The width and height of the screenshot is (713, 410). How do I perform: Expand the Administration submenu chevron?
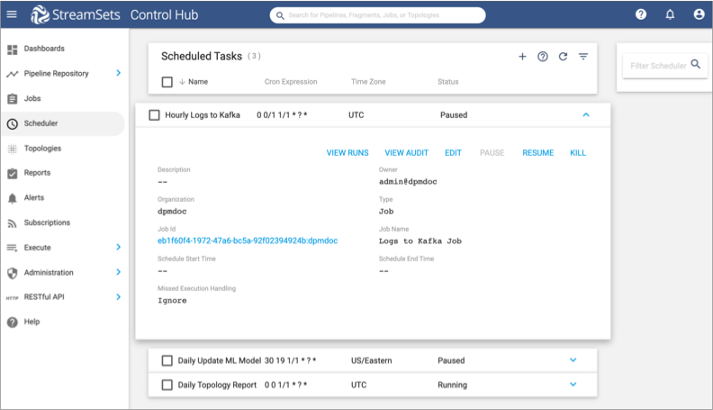tap(118, 272)
